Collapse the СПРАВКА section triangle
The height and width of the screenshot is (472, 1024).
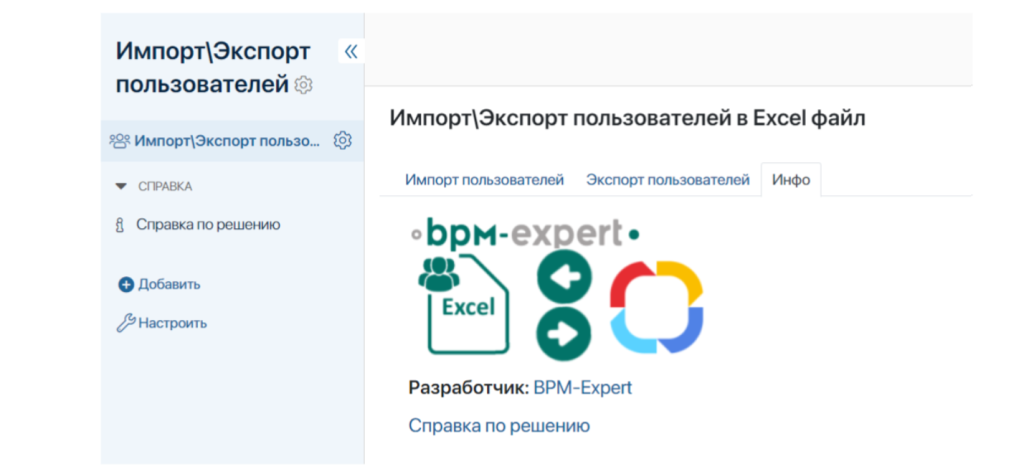(x=121, y=186)
